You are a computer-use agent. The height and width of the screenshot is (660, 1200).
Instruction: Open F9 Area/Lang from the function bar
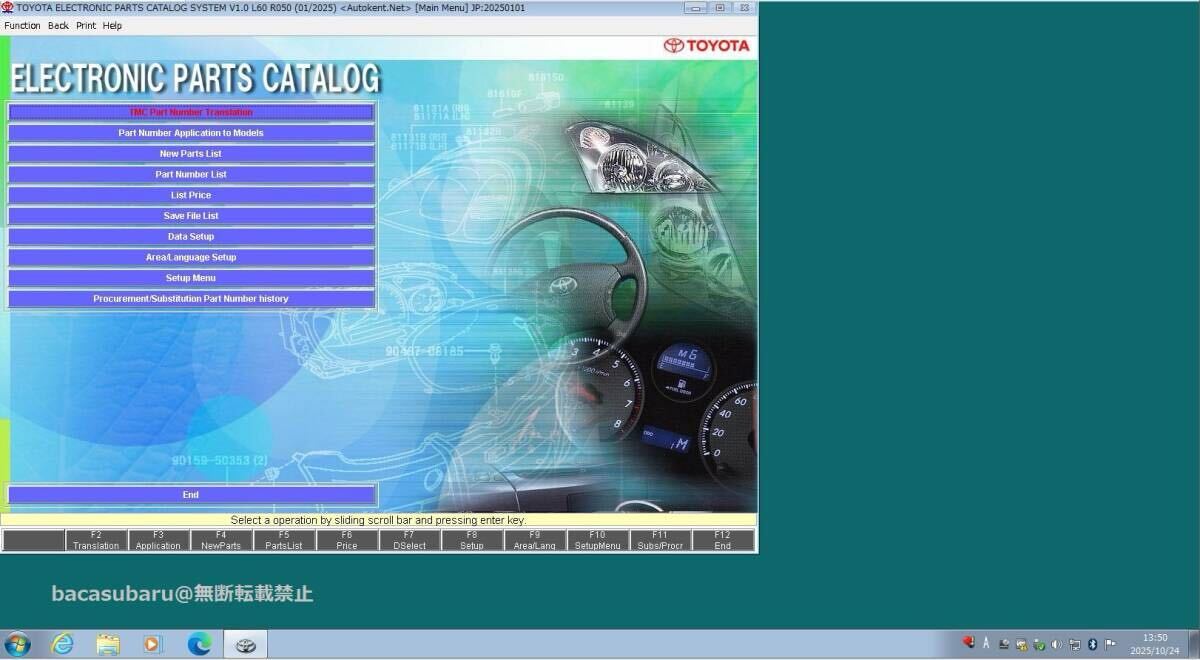(x=534, y=540)
